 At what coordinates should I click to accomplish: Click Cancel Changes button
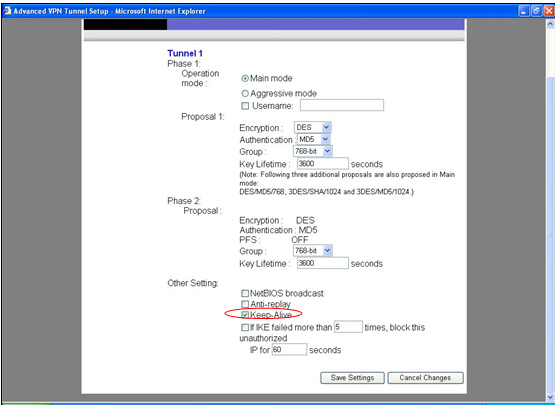[425, 378]
